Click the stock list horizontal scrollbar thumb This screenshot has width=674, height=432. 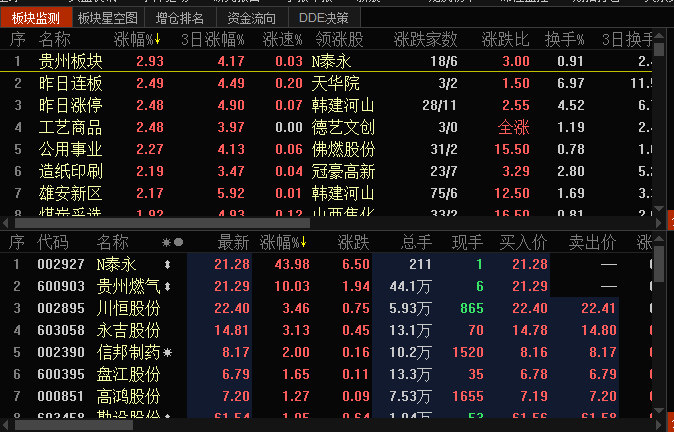click(x=74, y=425)
